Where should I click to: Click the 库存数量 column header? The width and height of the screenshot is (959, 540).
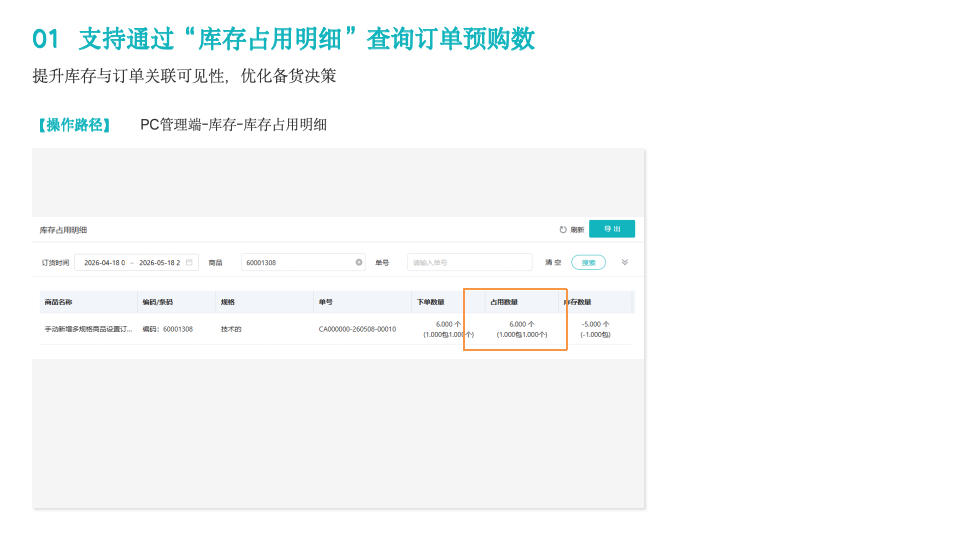578,302
